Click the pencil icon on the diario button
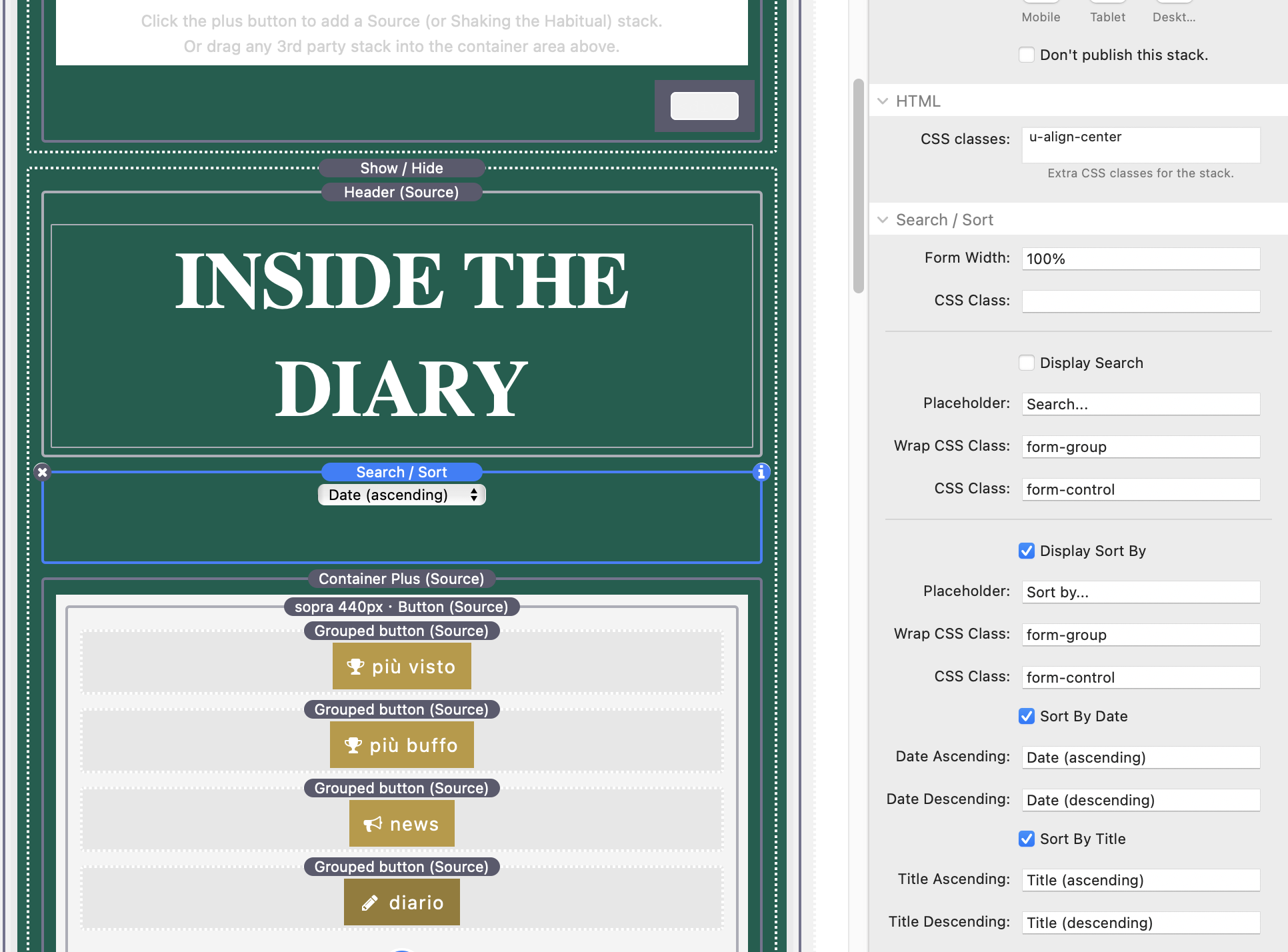The height and width of the screenshot is (952, 1288). pos(370,903)
